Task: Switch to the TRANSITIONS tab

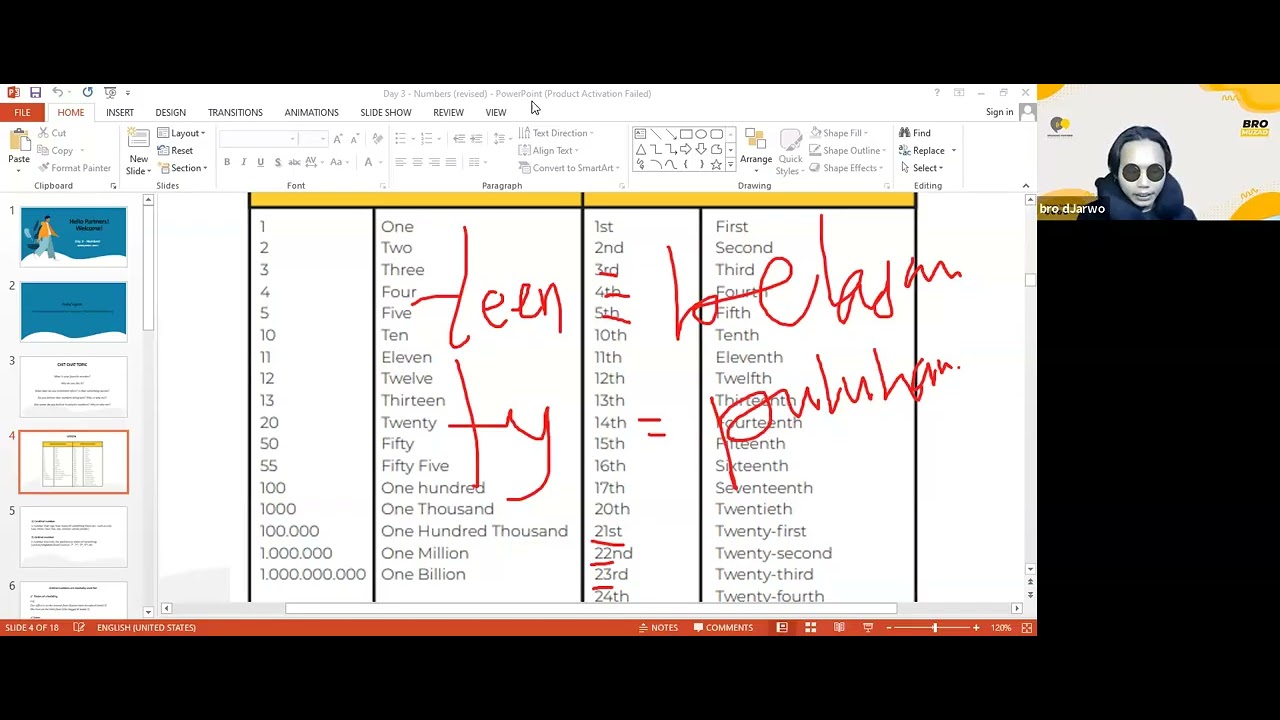Action: click(235, 113)
